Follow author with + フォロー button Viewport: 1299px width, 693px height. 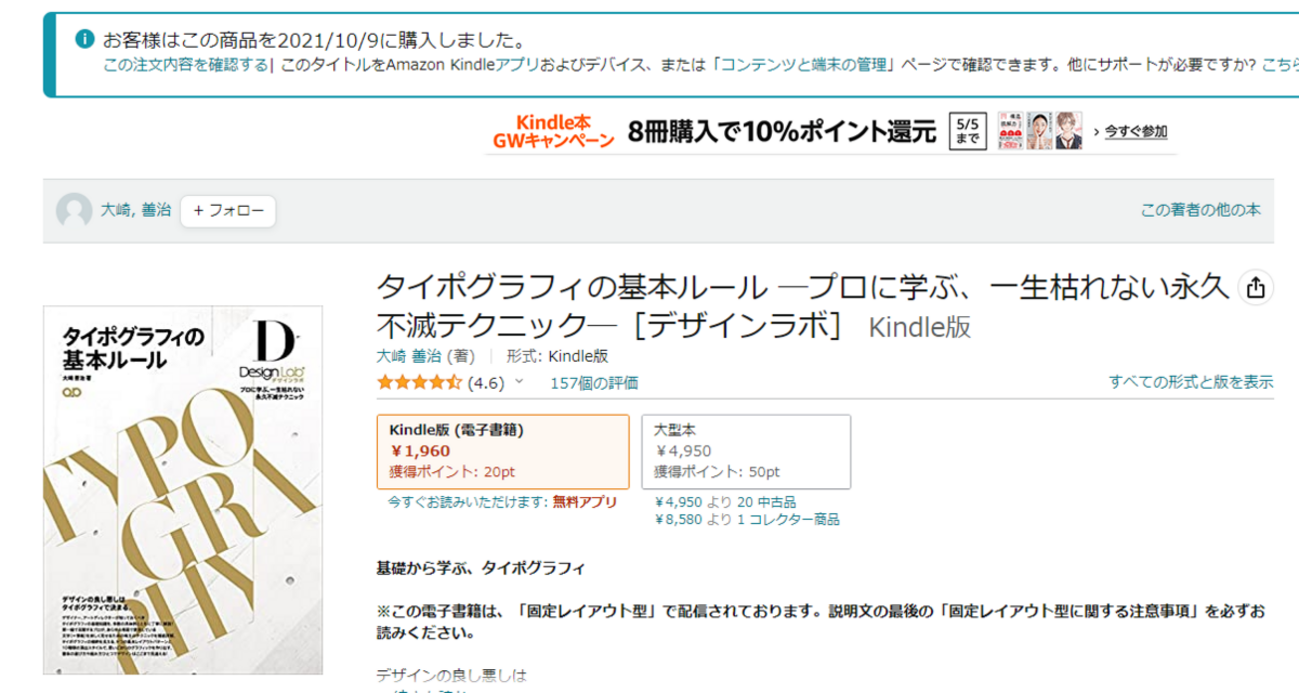(x=228, y=211)
